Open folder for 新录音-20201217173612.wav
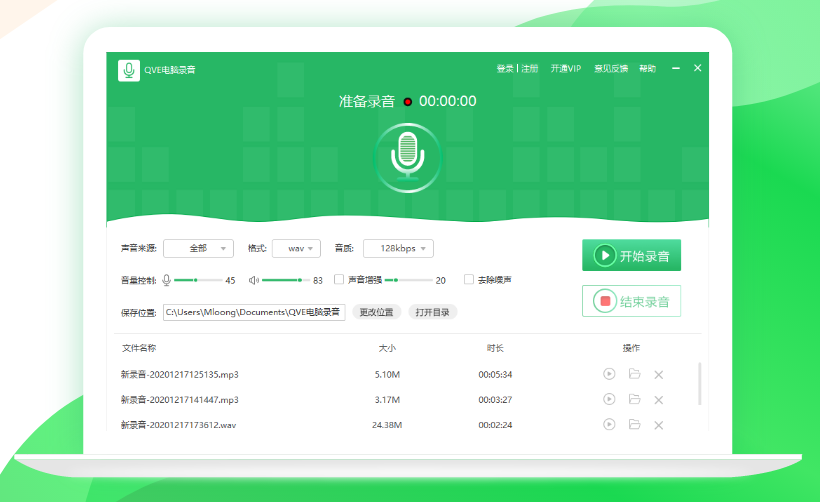820x502 pixels. pos(634,424)
